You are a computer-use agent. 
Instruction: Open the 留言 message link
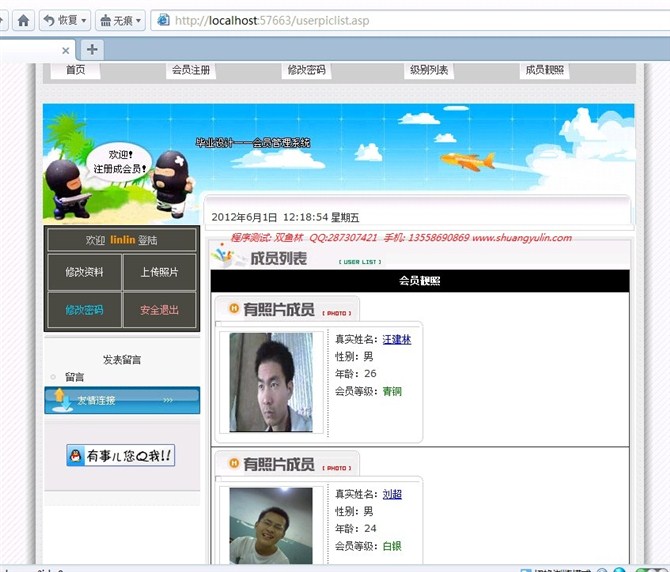[75, 377]
